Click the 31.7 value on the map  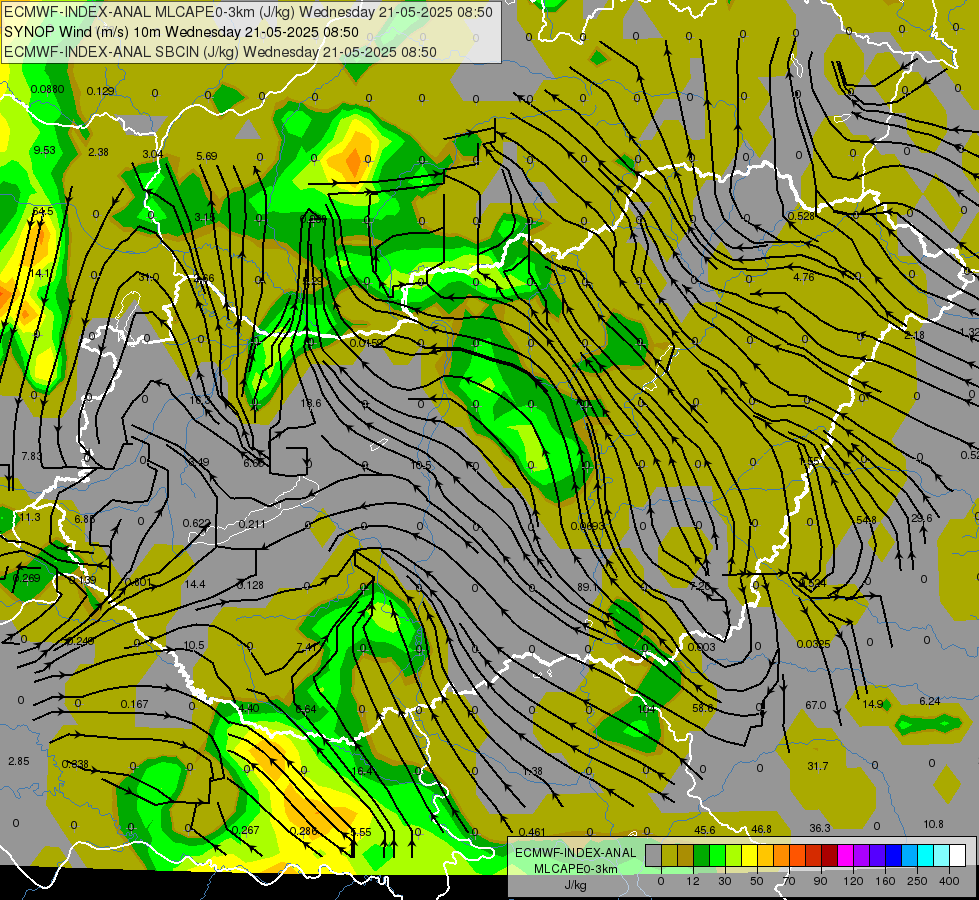817,766
